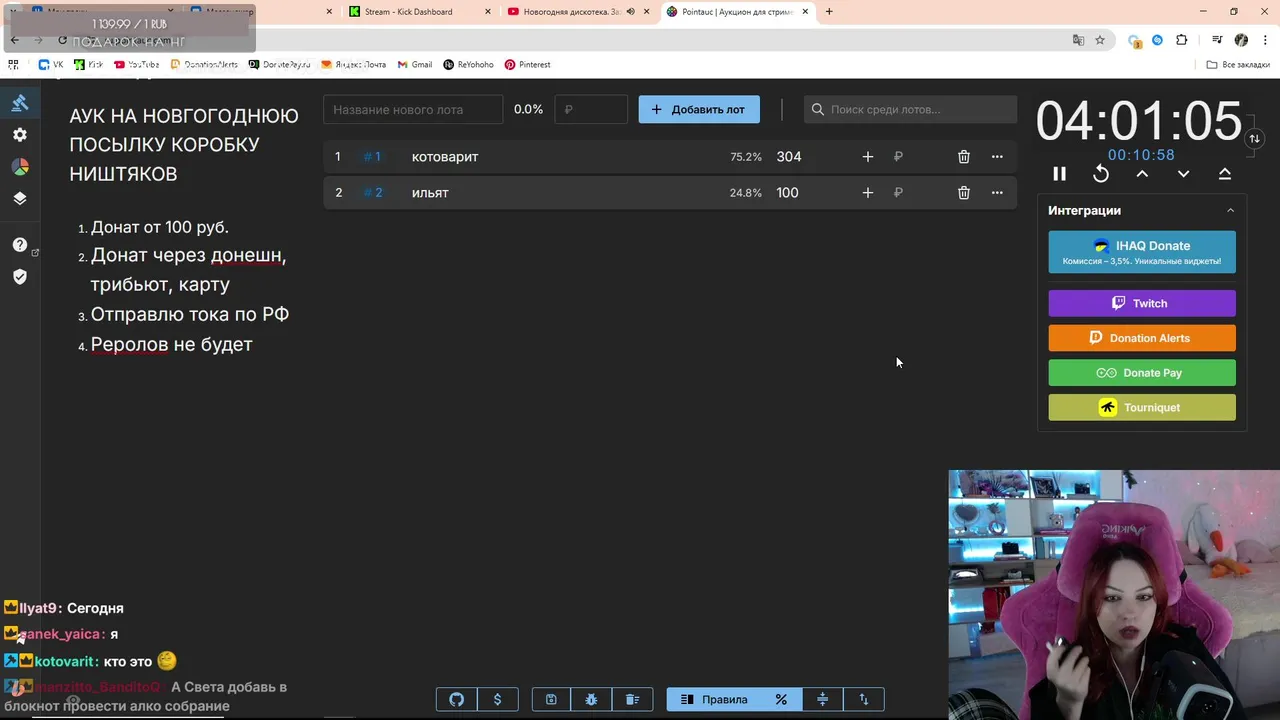
Task: Toggle the sort arrows in bottom toolbar
Action: click(864, 700)
